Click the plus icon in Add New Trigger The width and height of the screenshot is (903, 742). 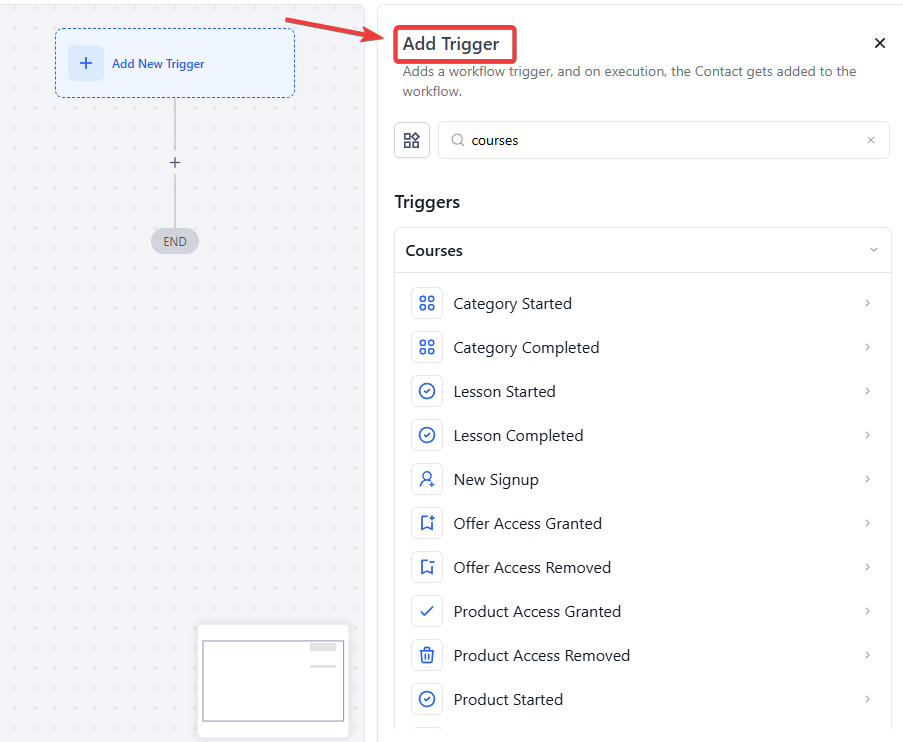coord(86,63)
